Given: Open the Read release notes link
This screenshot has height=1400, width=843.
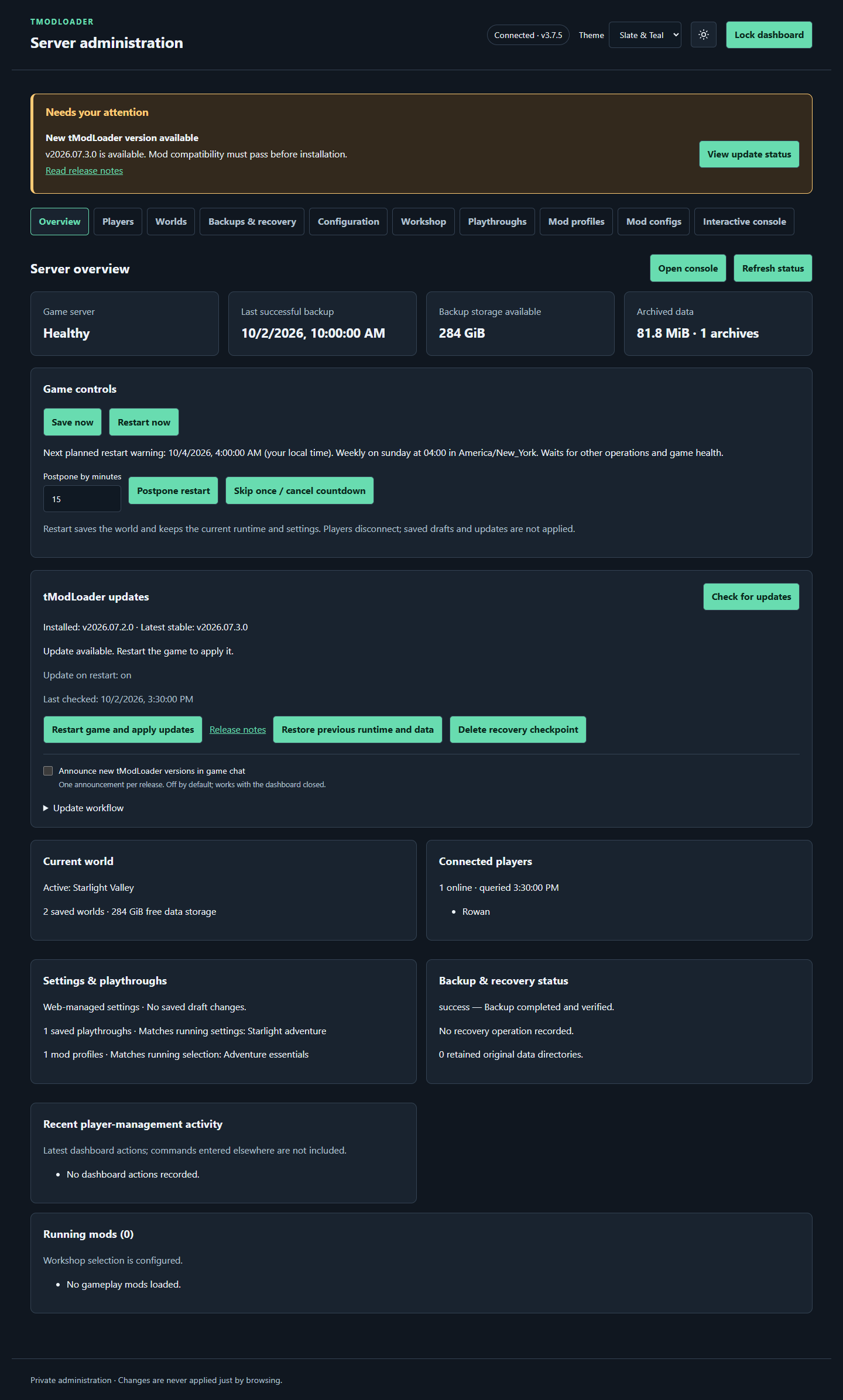Looking at the screenshot, I should click(84, 170).
